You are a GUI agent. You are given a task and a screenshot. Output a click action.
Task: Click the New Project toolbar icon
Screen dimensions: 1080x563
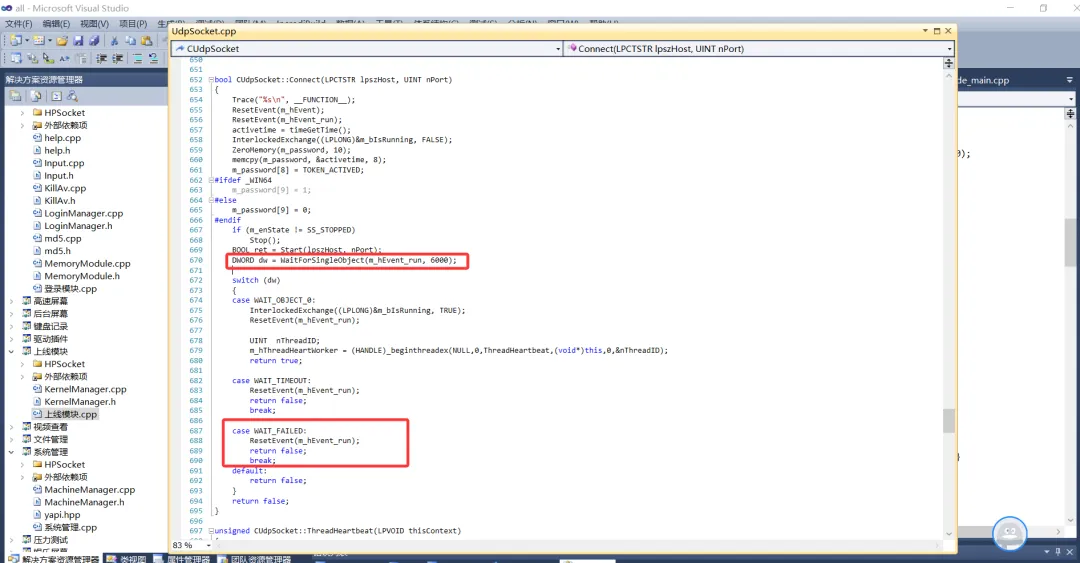[16, 41]
